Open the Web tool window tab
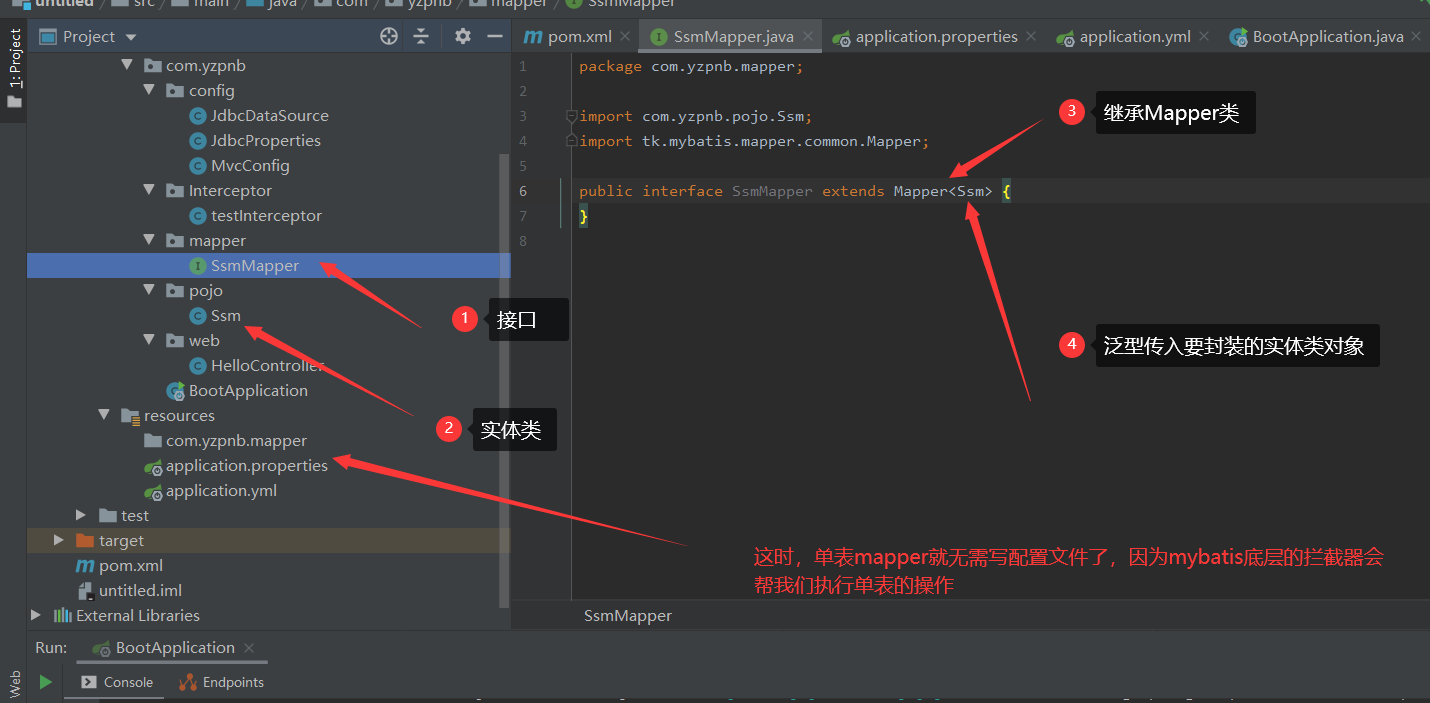 coord(14,684)
